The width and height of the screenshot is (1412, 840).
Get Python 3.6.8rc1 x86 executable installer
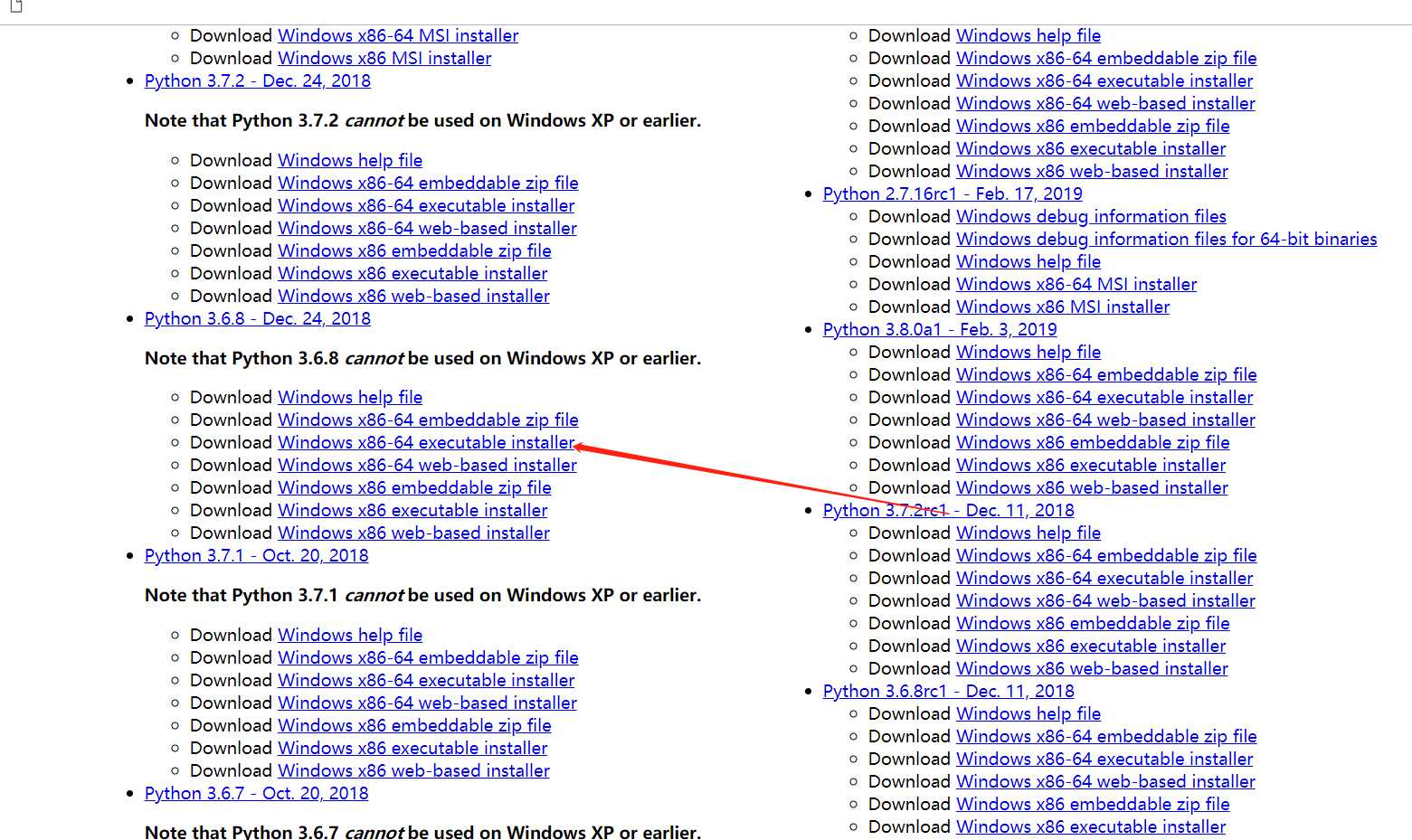1091,826
